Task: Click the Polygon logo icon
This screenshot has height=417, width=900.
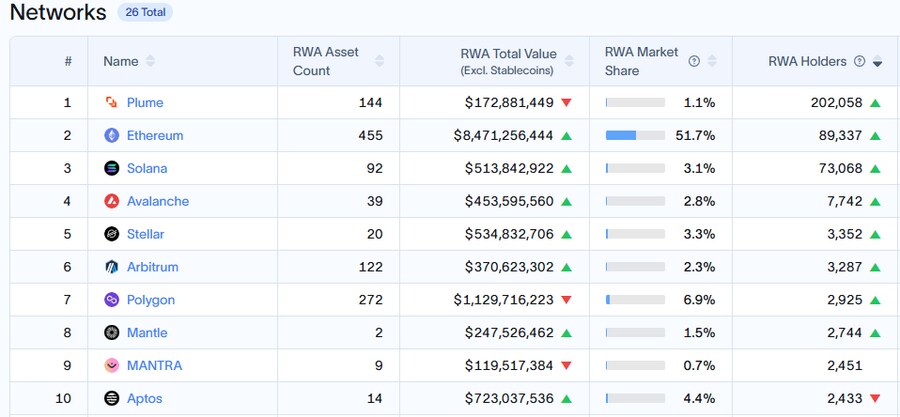Action: pos(111,300)
